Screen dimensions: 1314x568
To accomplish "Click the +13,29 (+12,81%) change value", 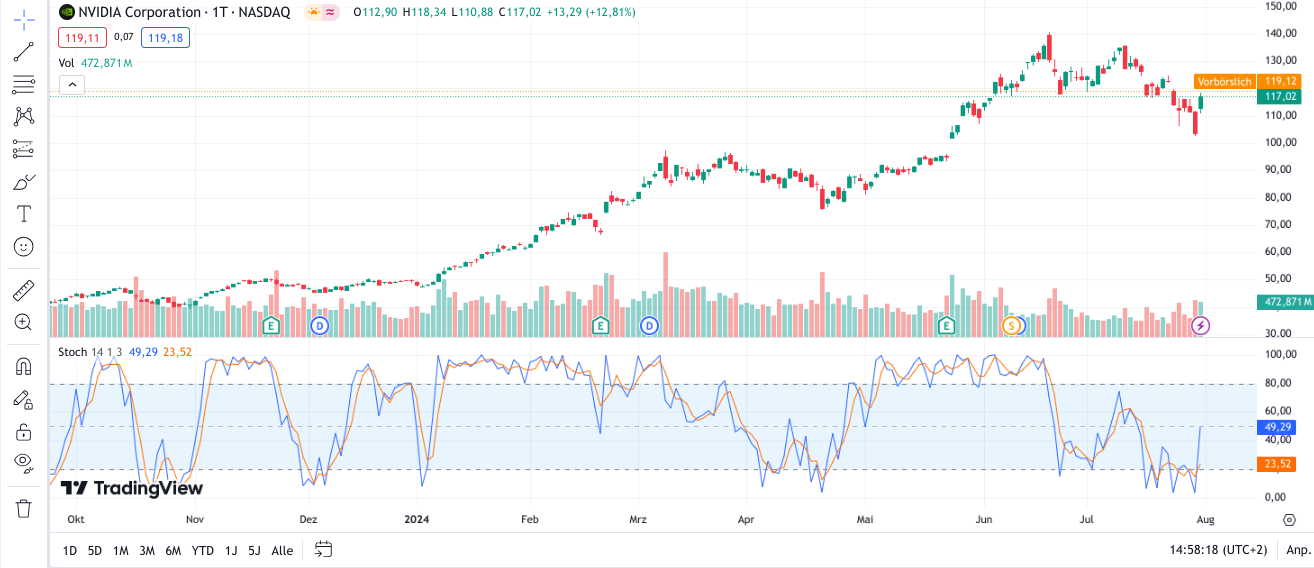I will (592, 12).
